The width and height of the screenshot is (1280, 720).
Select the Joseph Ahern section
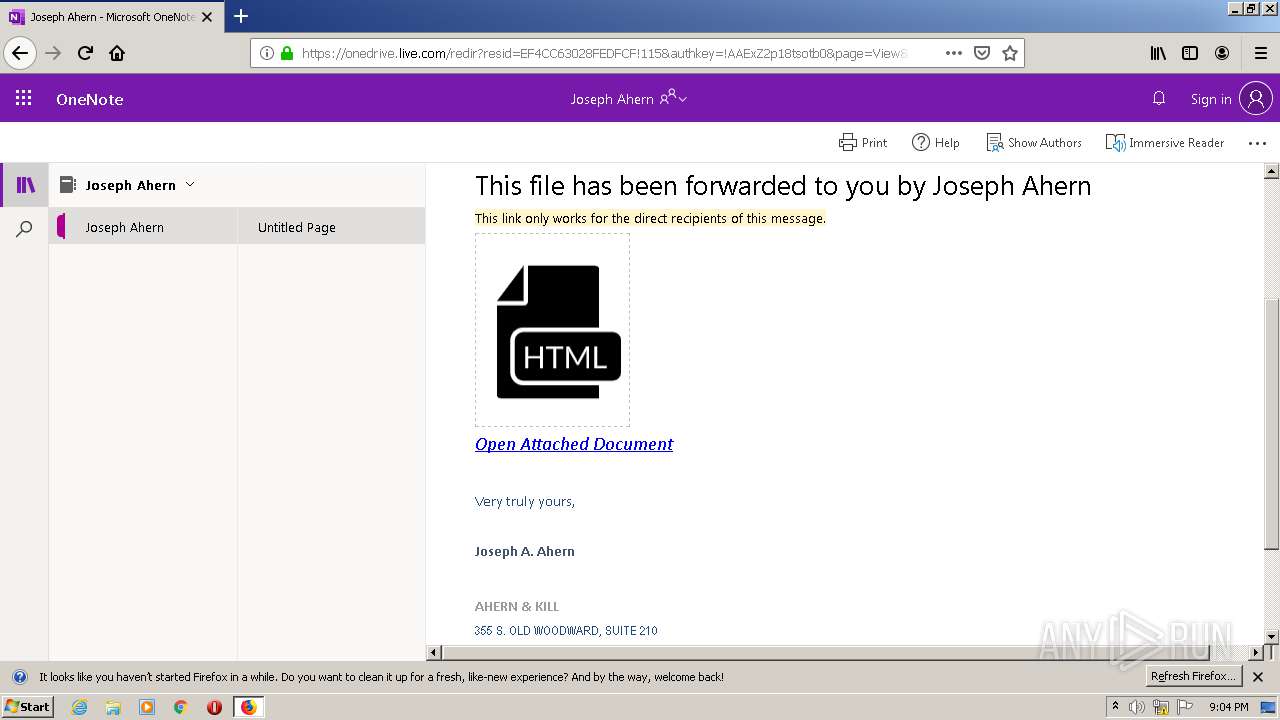tap(143, 227)
